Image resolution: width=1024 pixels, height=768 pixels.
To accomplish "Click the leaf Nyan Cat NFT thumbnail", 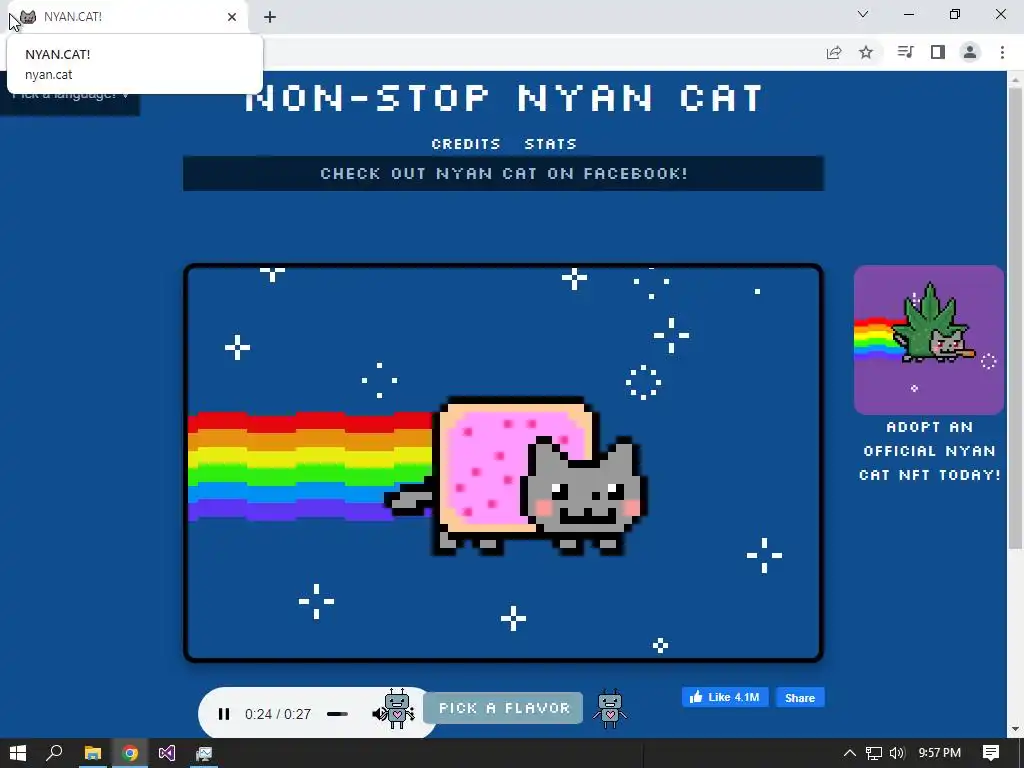I will click(x=929, y=340).
